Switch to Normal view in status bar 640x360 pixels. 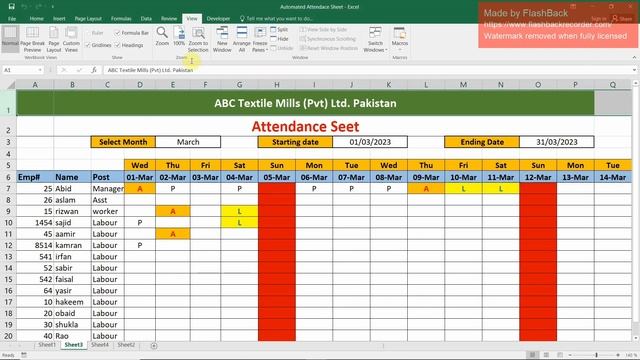click(532, 355)
